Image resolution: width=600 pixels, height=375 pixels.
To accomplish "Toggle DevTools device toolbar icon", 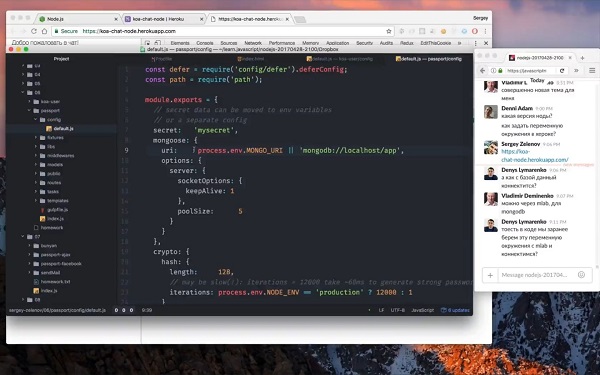I will click(x=157, y=43).
